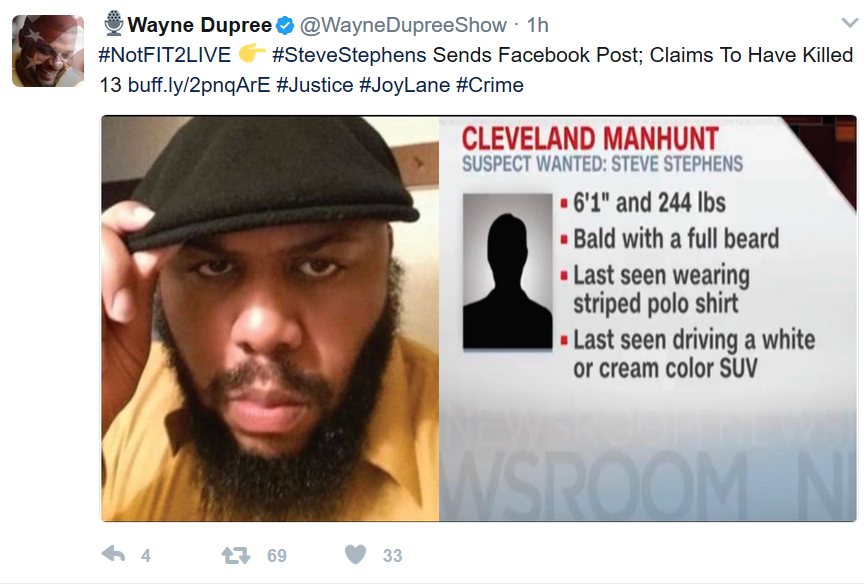Open Wayne Dupree's profile avatar
Viewport: 864px width, 586px height.
pos(48,51)
